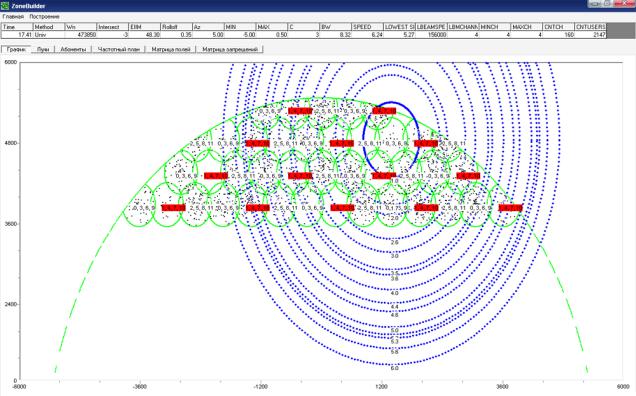Click the Method column header
Viewport: 636px width, 396px height.
tap(49, 27)
